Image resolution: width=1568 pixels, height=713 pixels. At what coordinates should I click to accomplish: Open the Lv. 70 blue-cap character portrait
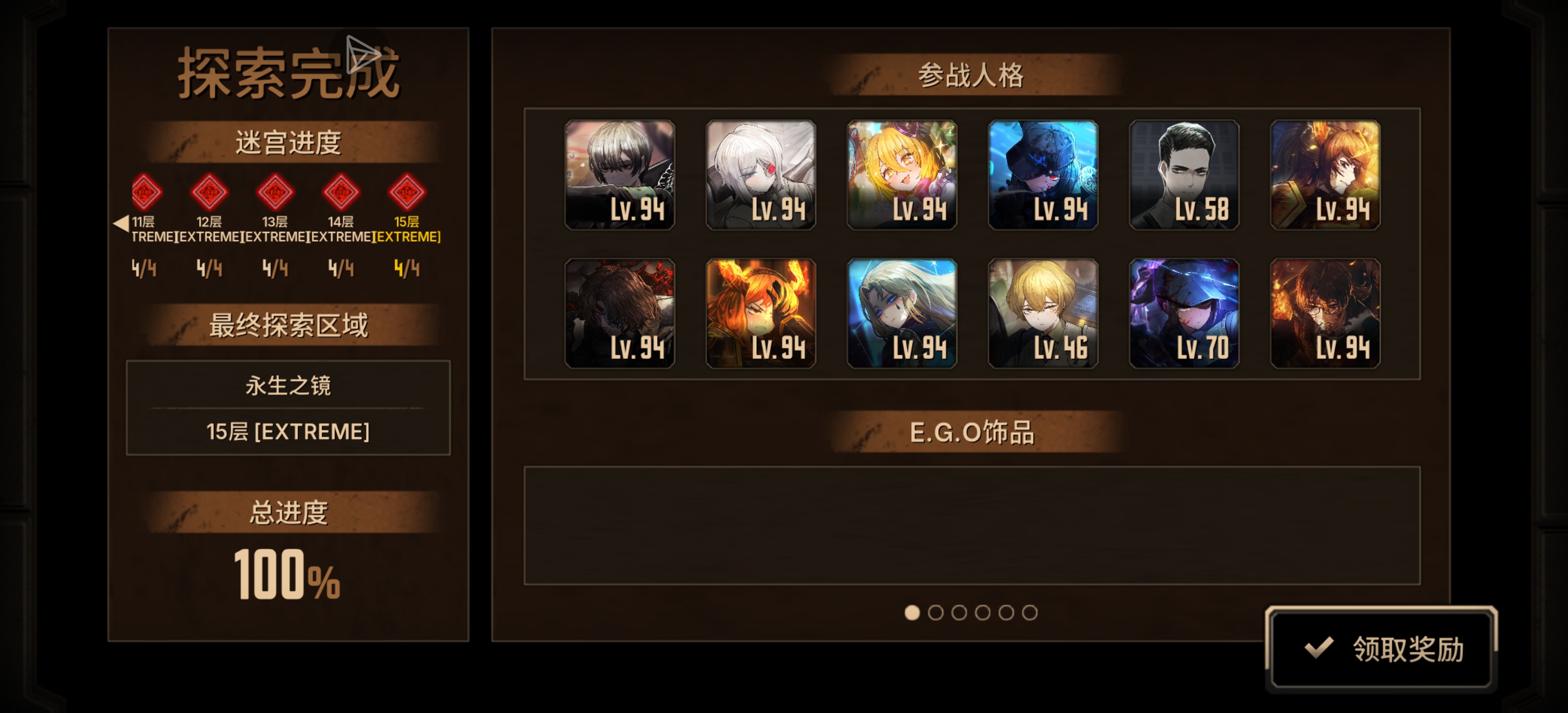click(1184, 313)
